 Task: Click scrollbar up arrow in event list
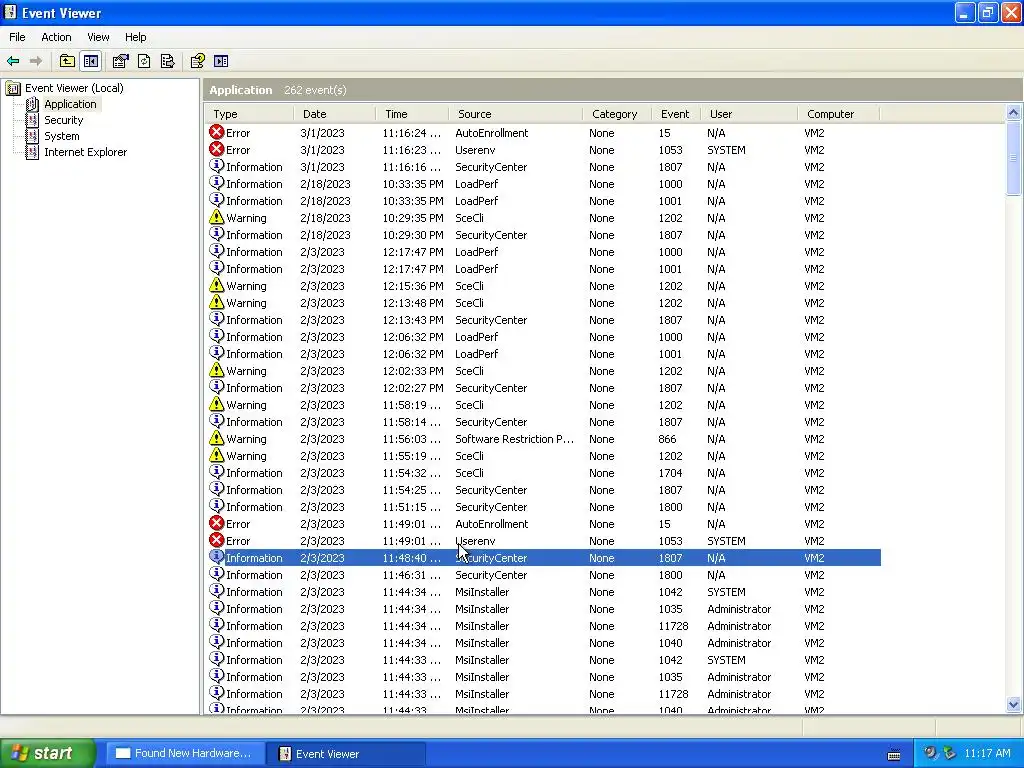tap(1014, 113)
